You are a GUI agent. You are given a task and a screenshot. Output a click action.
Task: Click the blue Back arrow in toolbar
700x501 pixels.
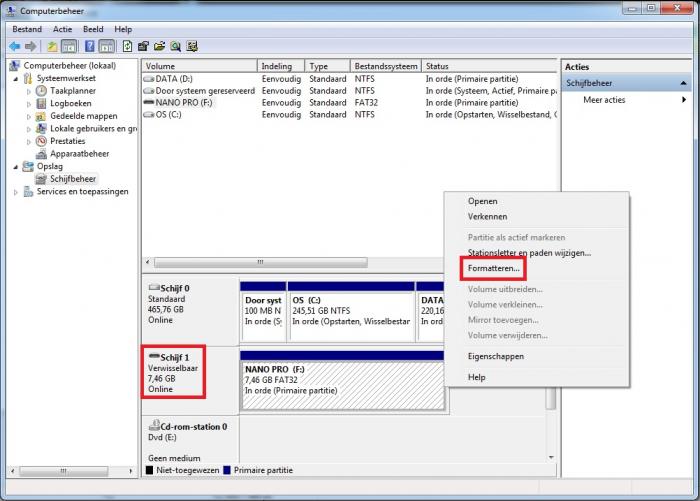14,46
